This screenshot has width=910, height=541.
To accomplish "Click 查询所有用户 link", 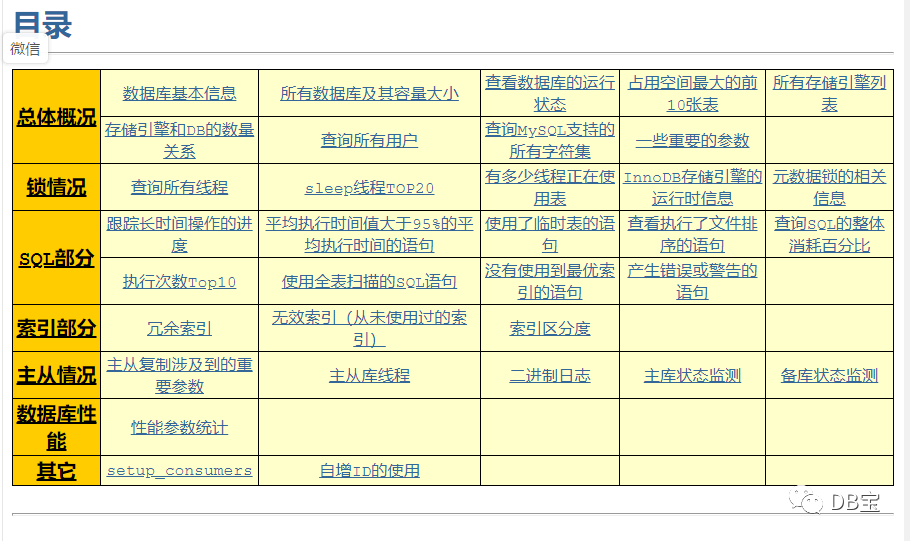I will coord(369,140).
